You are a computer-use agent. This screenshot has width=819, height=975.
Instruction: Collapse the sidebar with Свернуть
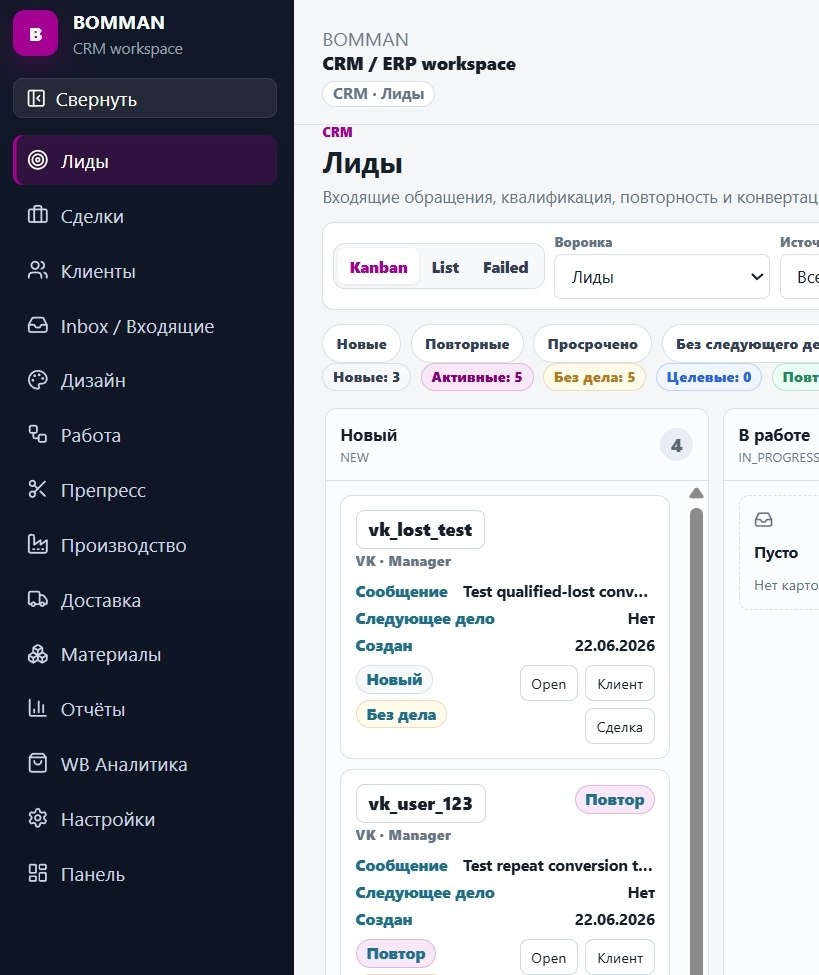(x=145, y=98)
